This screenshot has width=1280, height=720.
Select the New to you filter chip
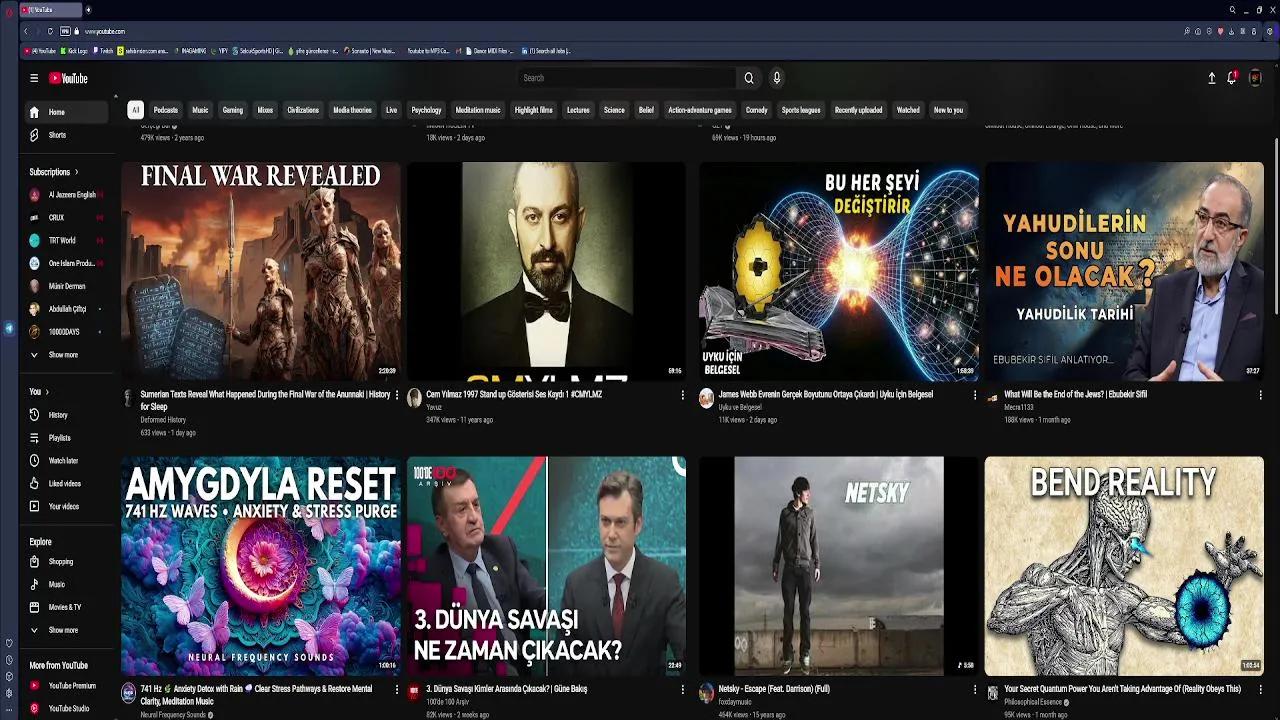click(948, 110)
